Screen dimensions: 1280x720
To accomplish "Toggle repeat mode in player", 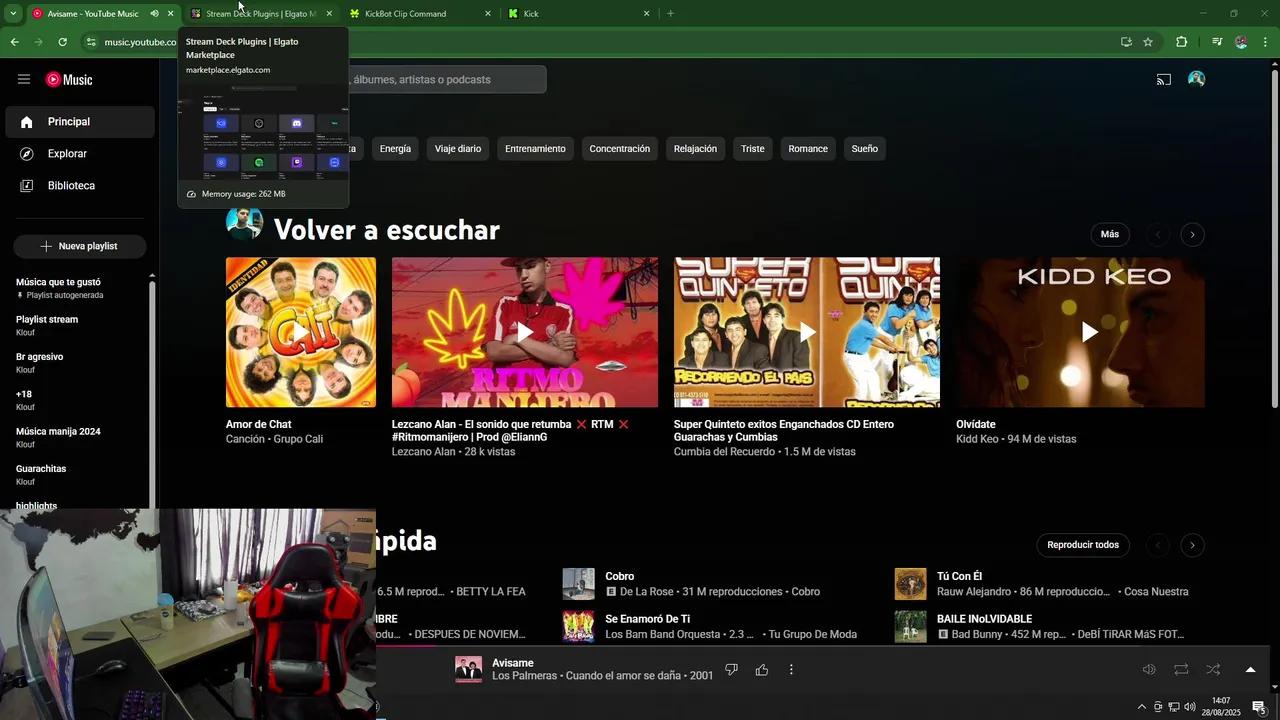I will [x=1181, y=670].
